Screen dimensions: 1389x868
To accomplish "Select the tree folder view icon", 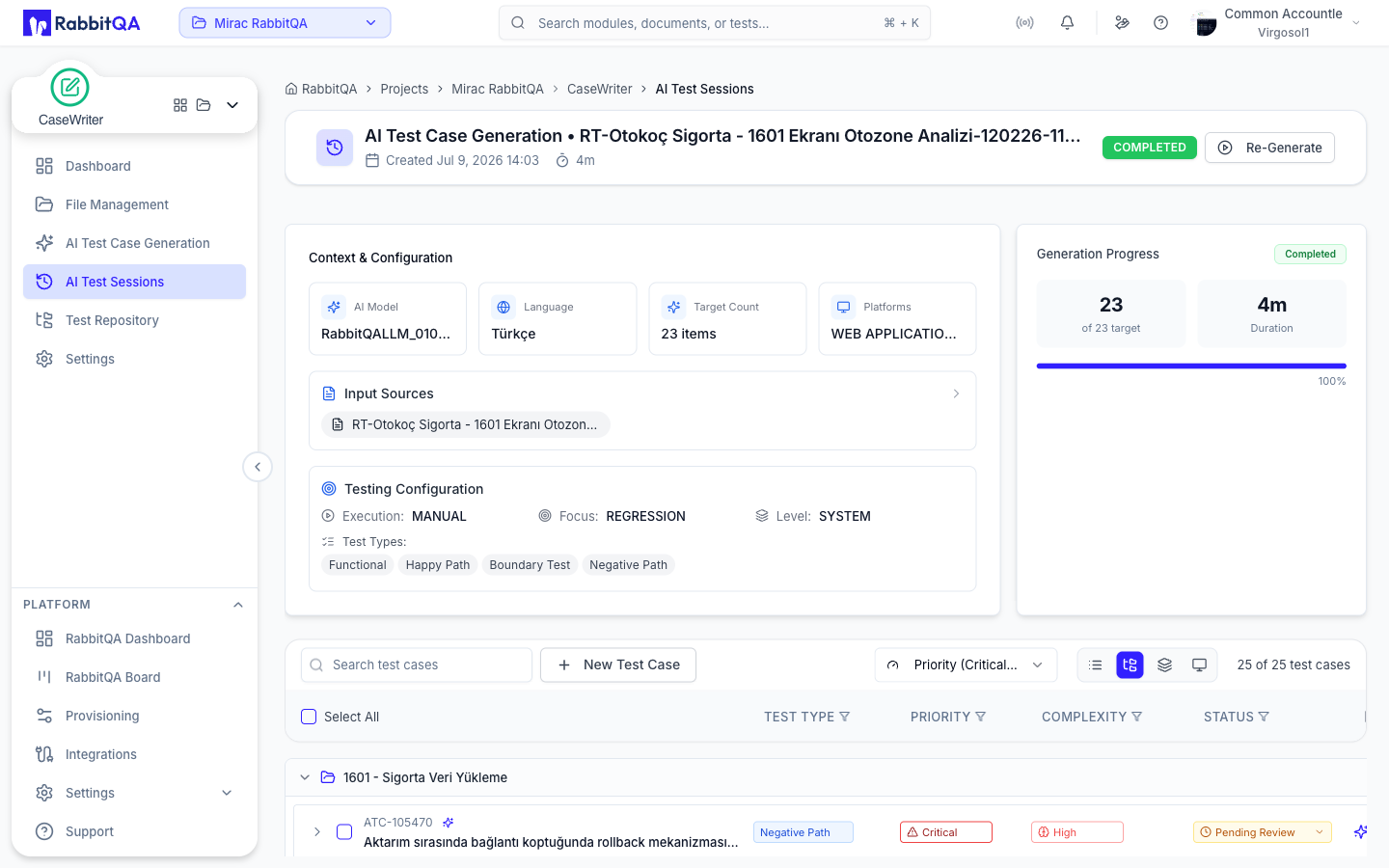I will click(1130, 665).
